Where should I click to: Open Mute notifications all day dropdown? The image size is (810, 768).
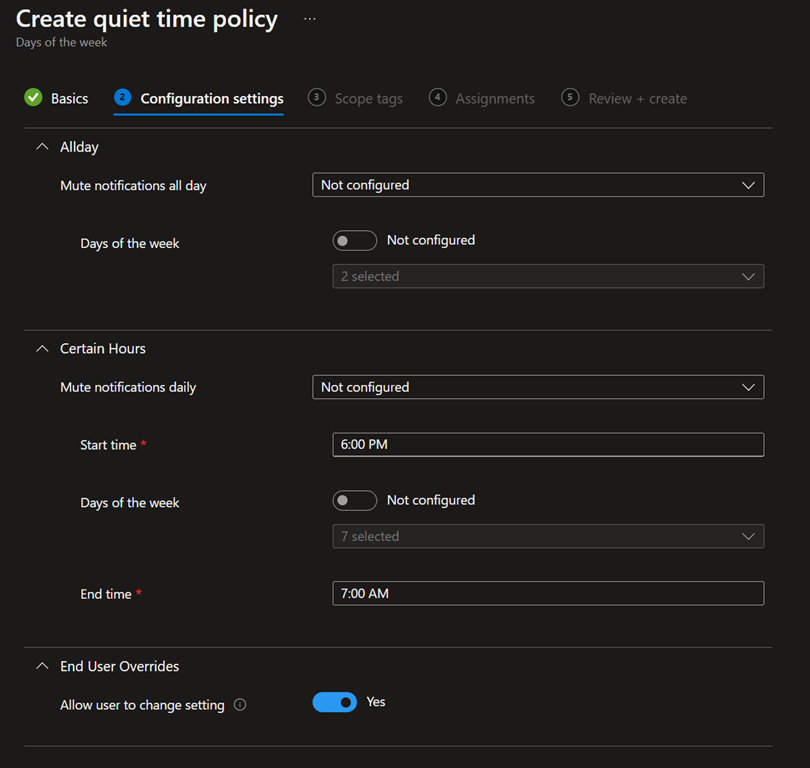coord(538,185)
